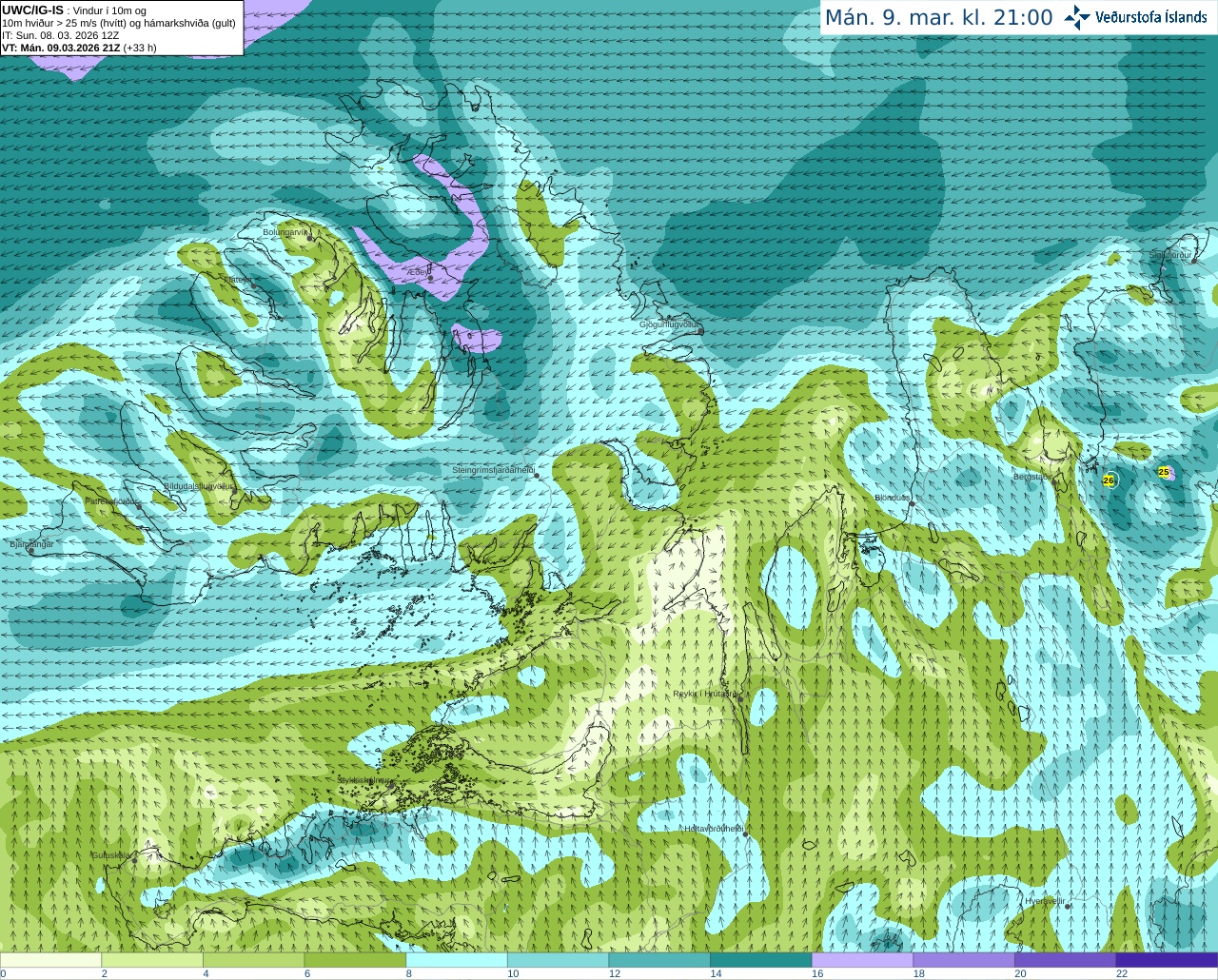1218x980 pixels.
Task: Click the Æðey station label
Action: point(419,272)
